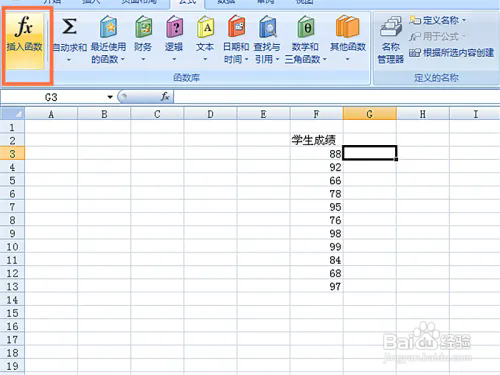Click Use in Formula (用于公式)
Viewport: 500px width, 375px height.
437,36
